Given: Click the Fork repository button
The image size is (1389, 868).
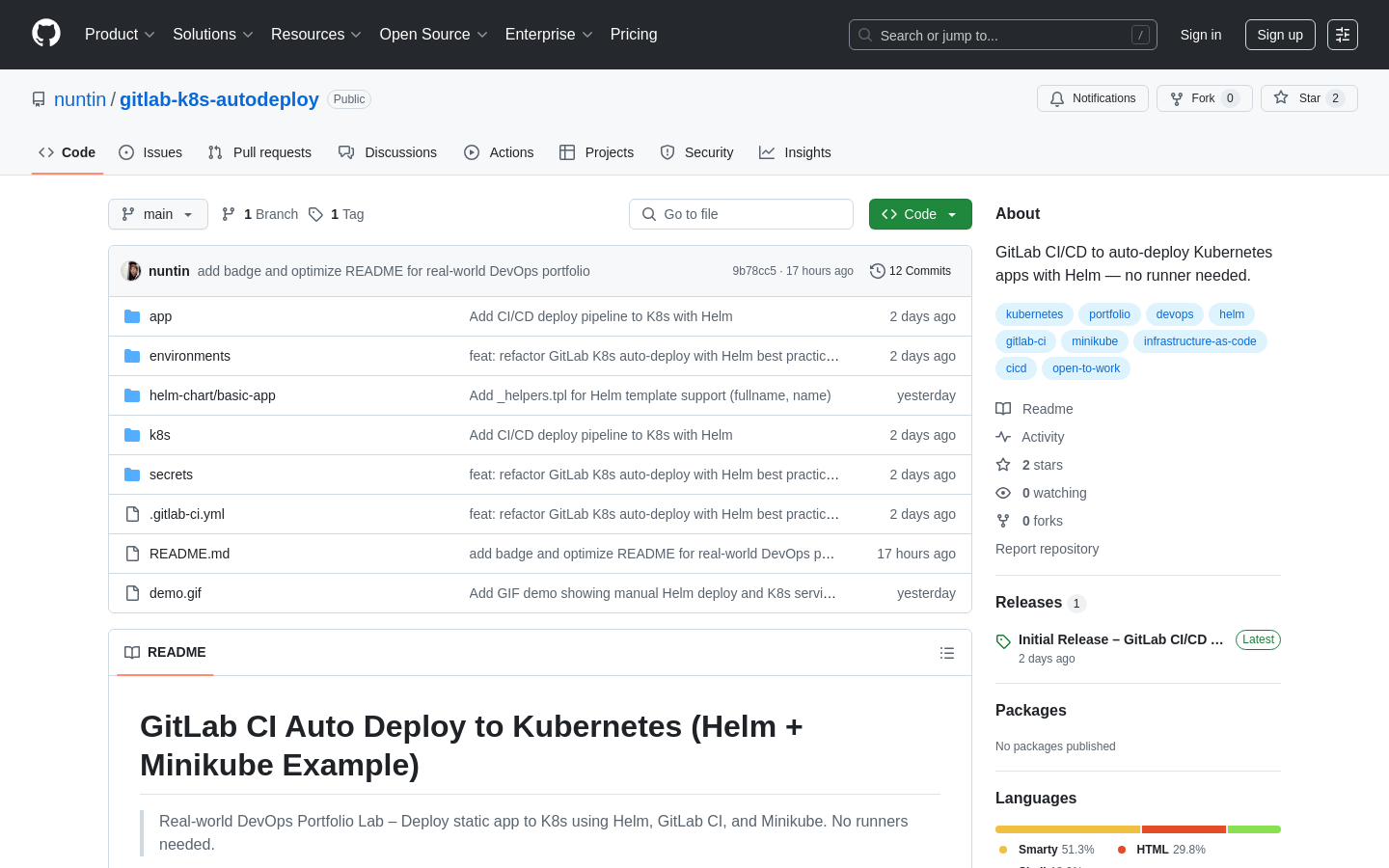Looking at the screenshot, I should click(1204, 98).
